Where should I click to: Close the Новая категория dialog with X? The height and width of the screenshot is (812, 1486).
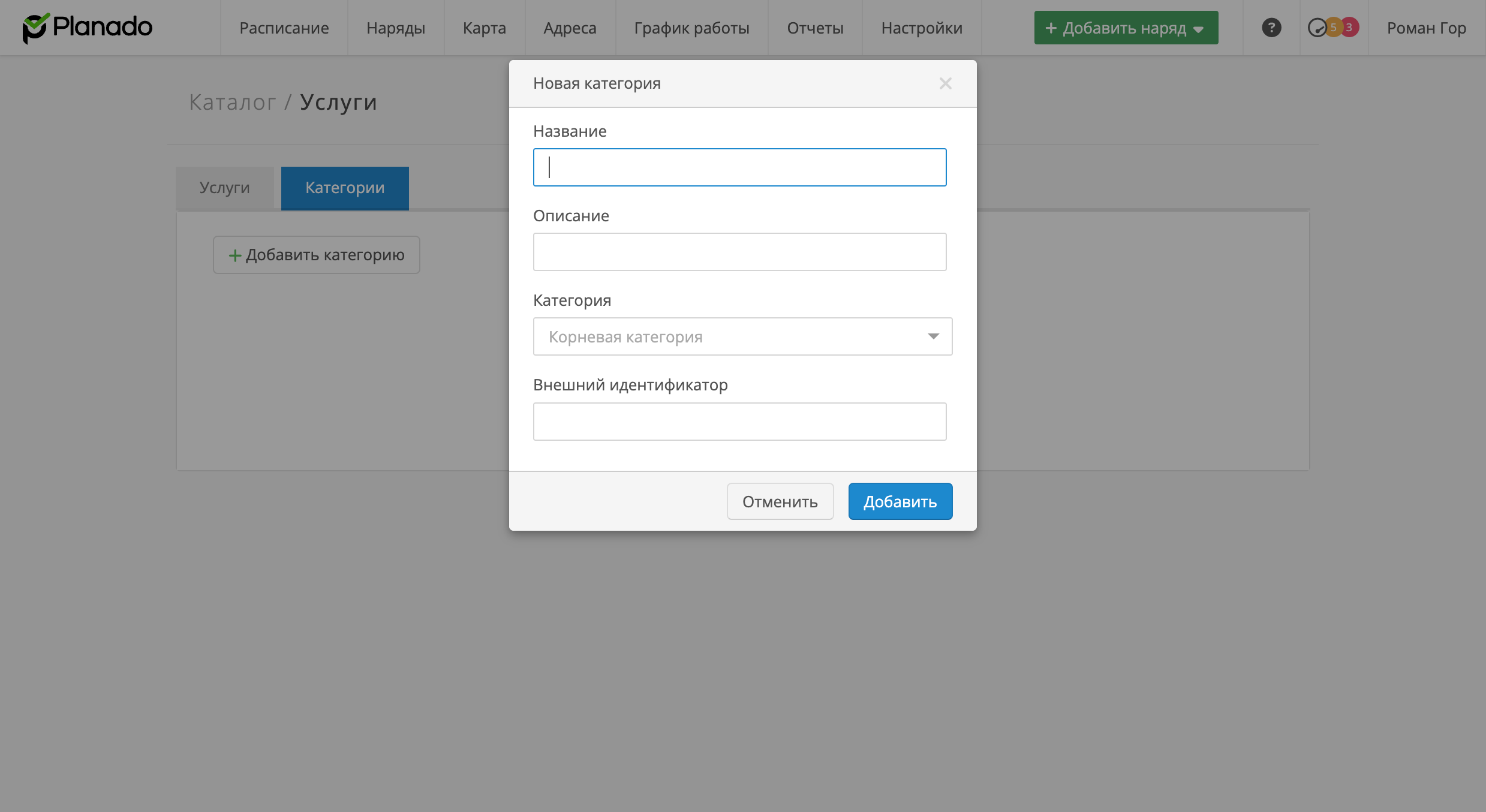[945, 83]
